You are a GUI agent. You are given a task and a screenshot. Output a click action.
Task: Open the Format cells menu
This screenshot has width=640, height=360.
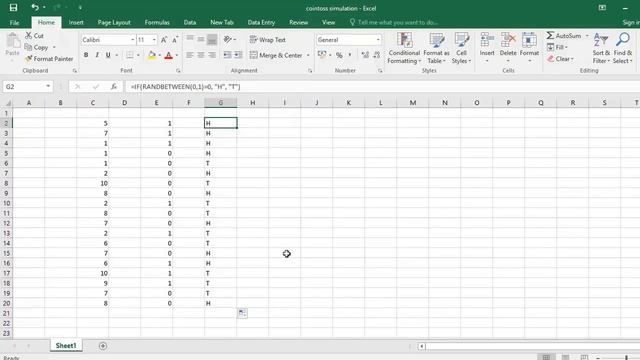529,47
